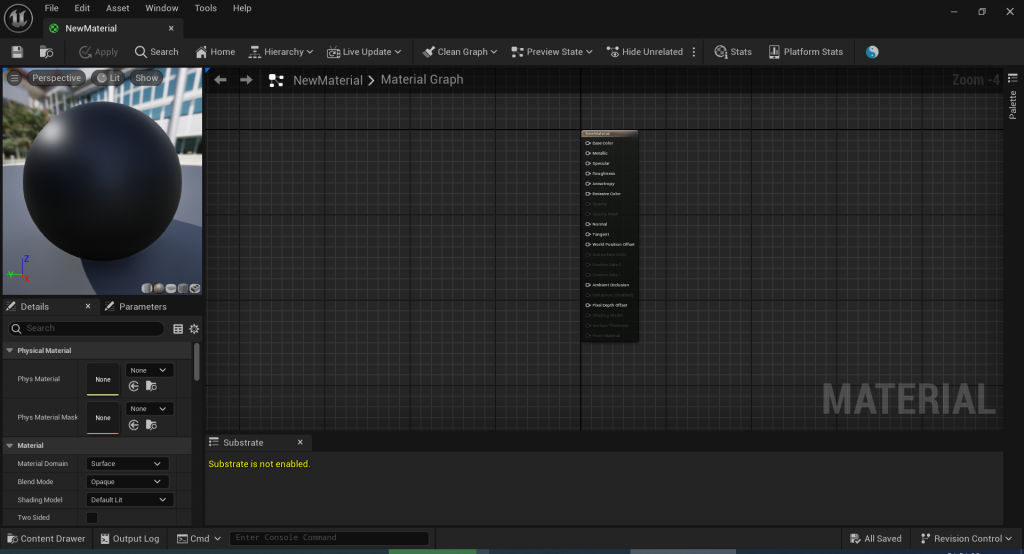Enable the Two Sided checkbox
Image resolution: width=1024 pixels, height=554 pixels.
[92, 518]
